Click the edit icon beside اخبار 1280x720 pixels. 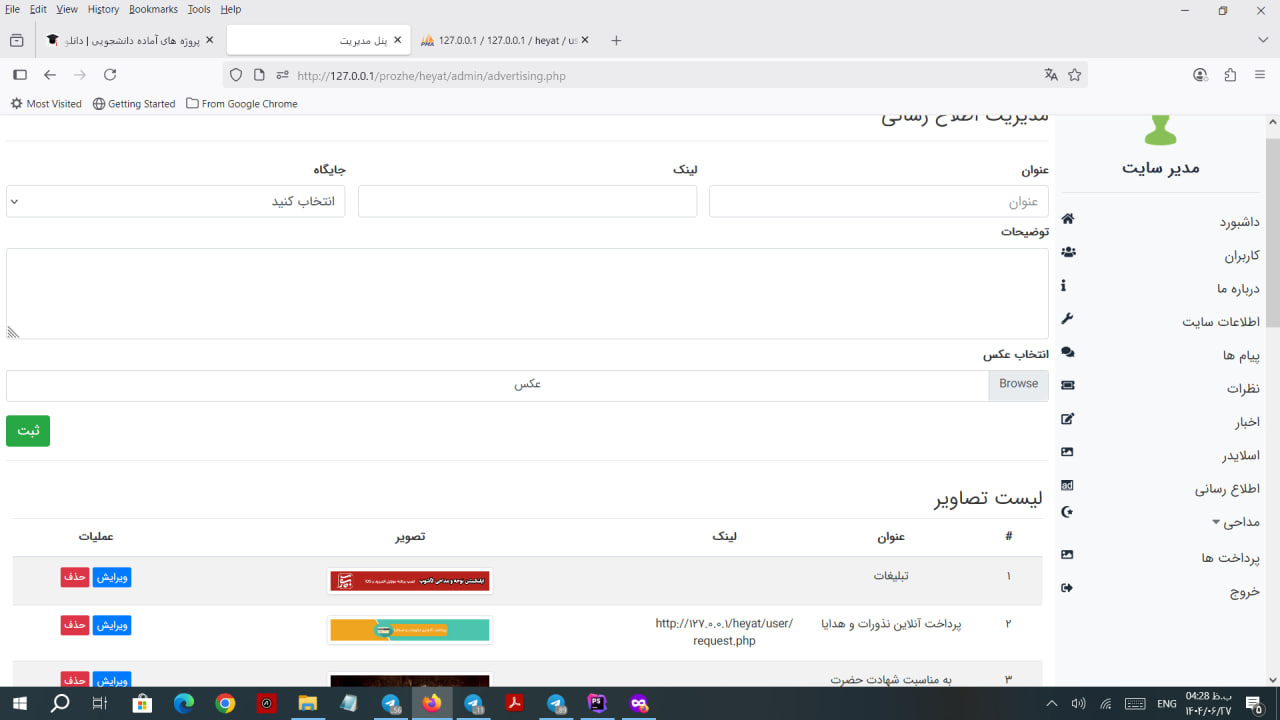tap(1067, 419)
